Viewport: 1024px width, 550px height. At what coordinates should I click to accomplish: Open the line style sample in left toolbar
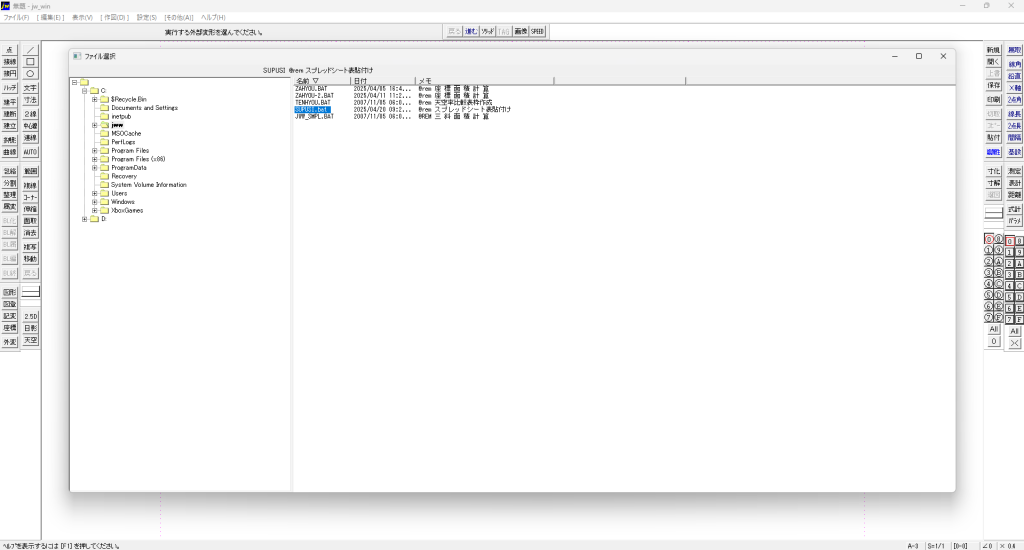[30, 293]
